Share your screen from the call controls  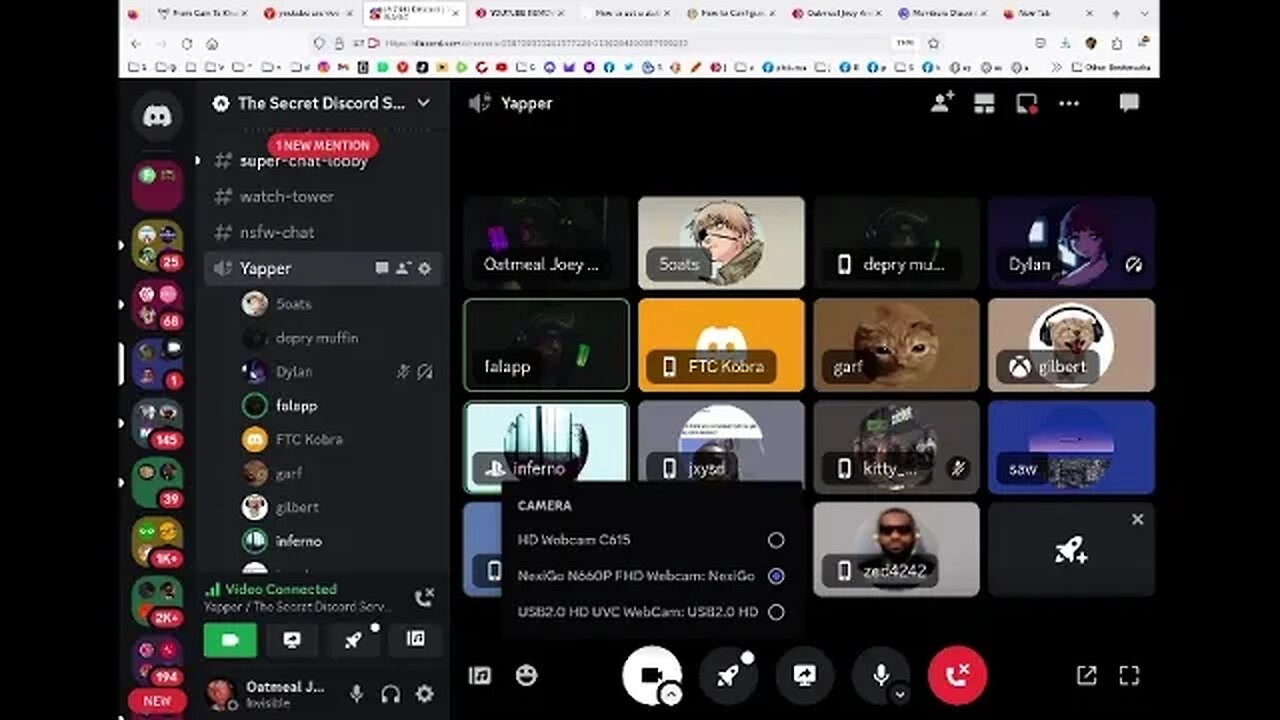[x=805, y=675]
